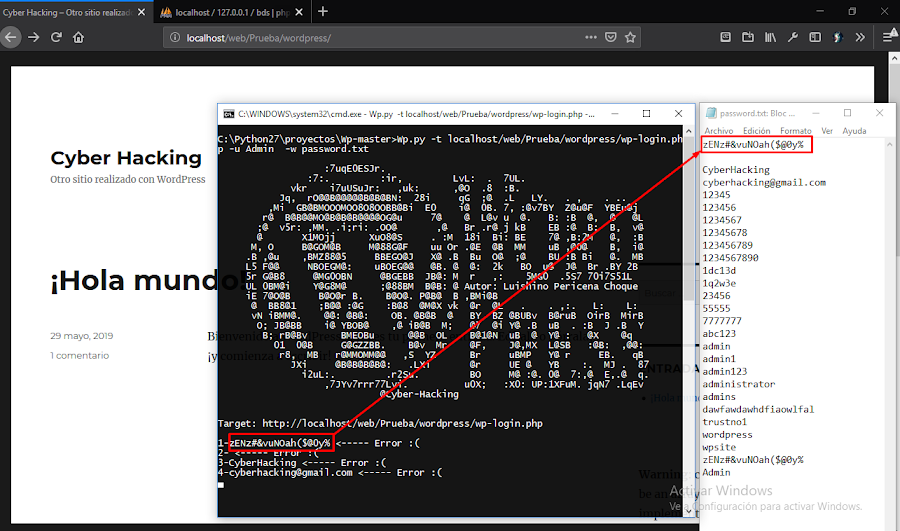Save page to Pocket
The width and height of the screenshot is (900, 531).
[x=611, y=37]
